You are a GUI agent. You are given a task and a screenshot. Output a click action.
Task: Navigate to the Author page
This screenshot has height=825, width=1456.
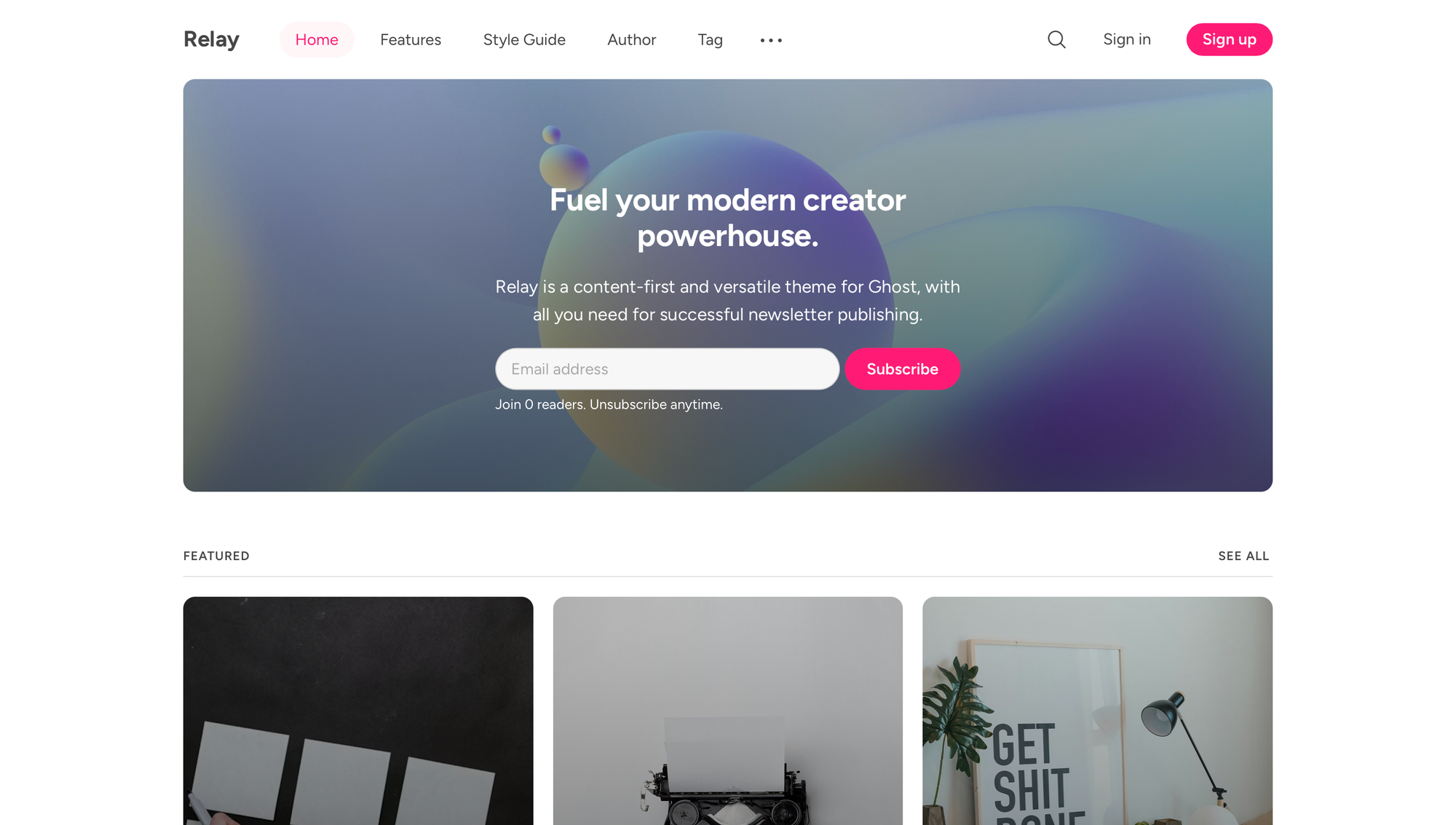(x=632, y=39)
